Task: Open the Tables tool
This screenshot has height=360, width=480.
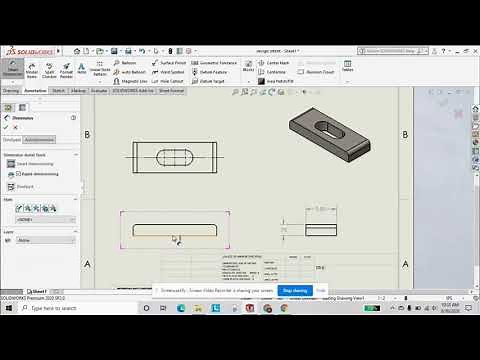Action: click(347, 66)
